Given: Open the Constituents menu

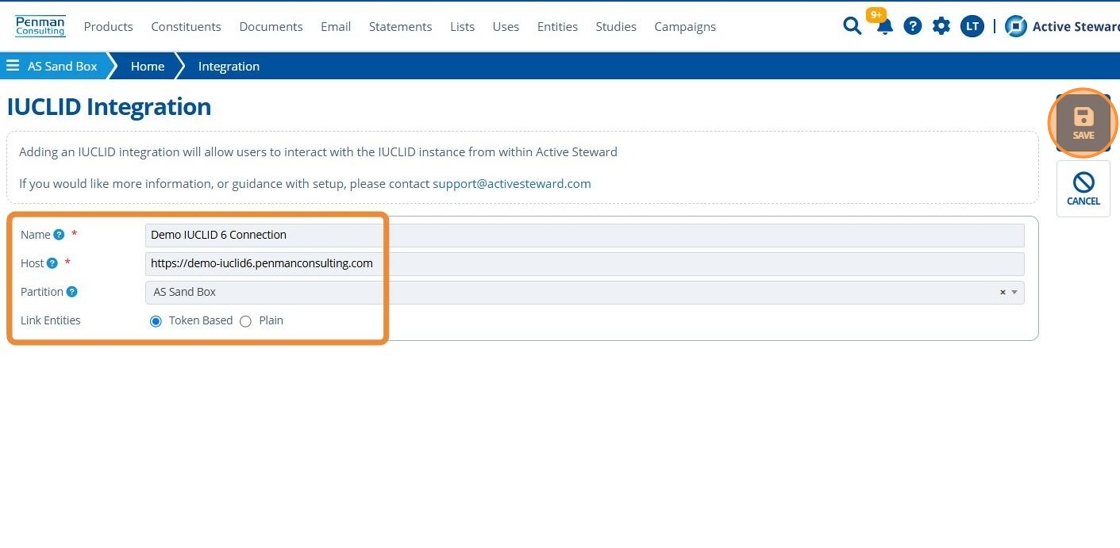Looking at the screenshot, I should point(186,26).
